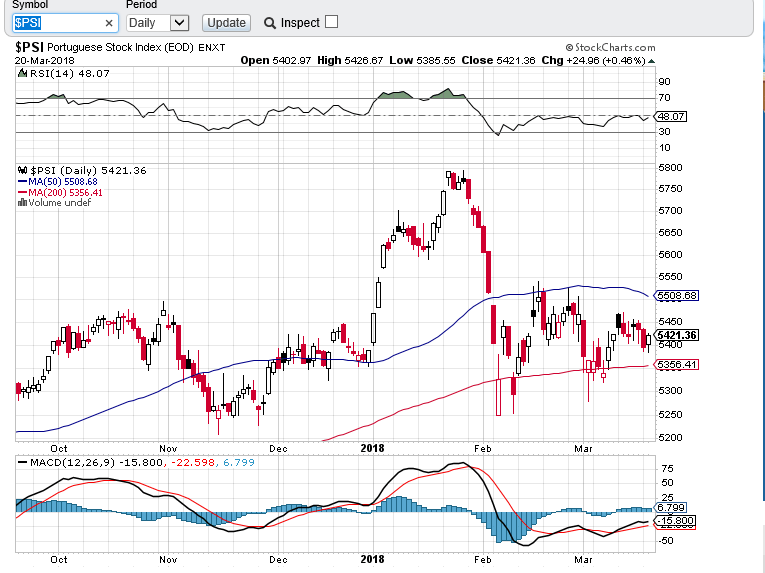The image size is (765, 573).
Task: Click the RSI value label 48.07
Action: 670,117
